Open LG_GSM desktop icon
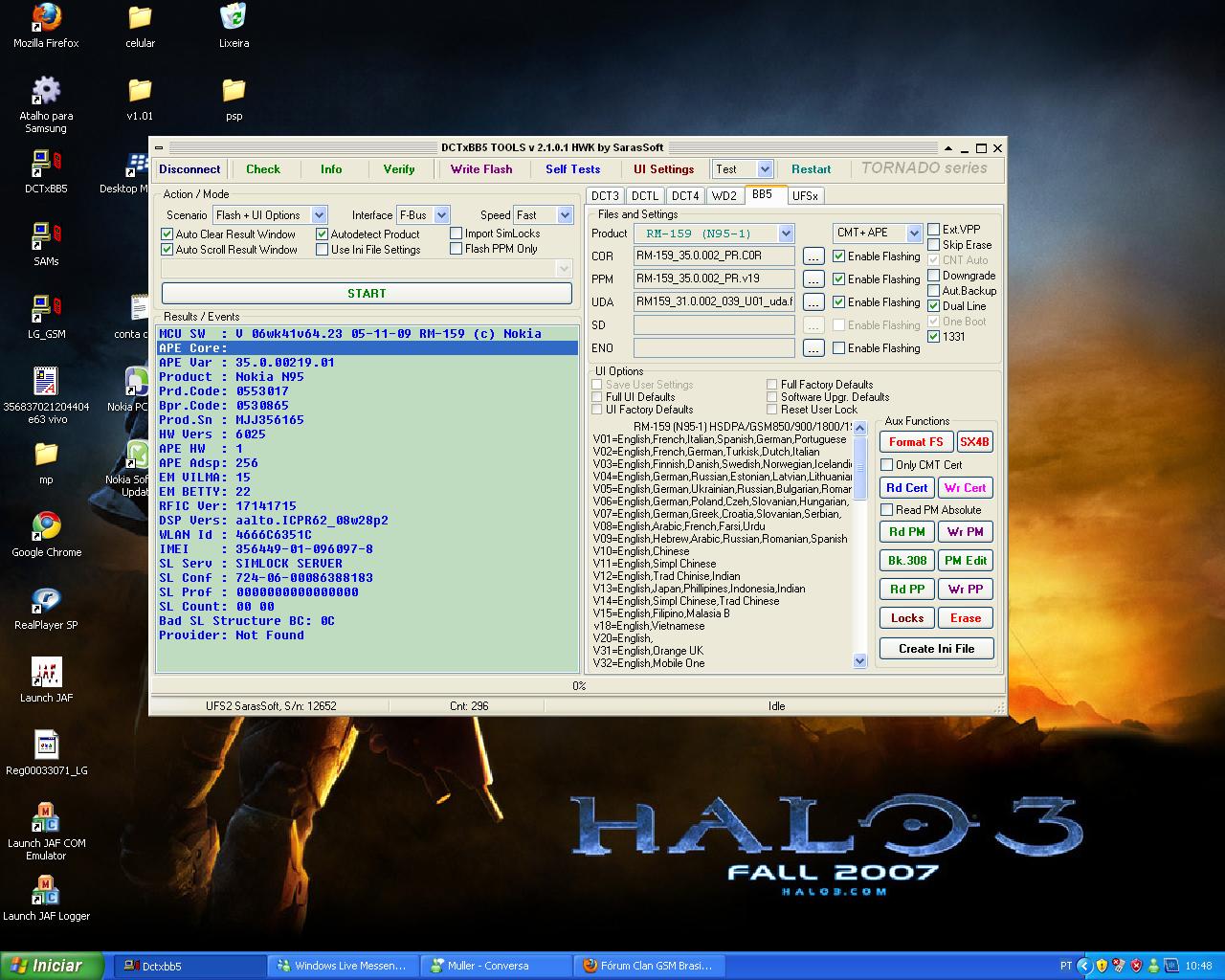 point(46,317)
